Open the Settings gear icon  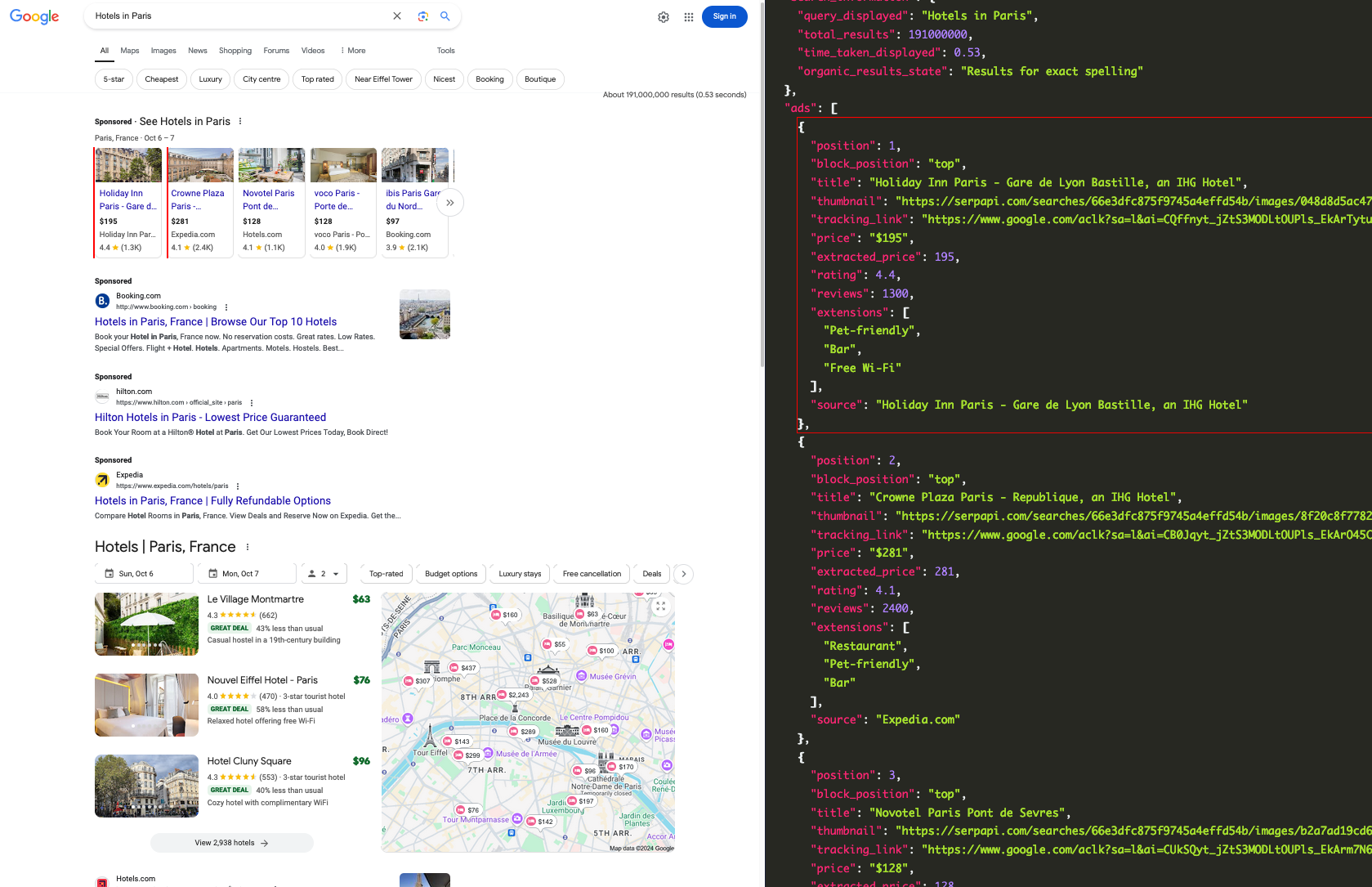pyautogui.click(x=664, y=17)
